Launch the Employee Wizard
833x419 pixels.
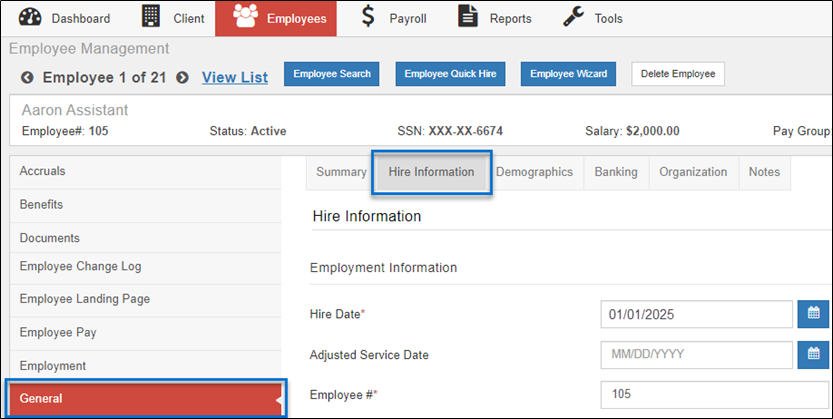[568, 74]
